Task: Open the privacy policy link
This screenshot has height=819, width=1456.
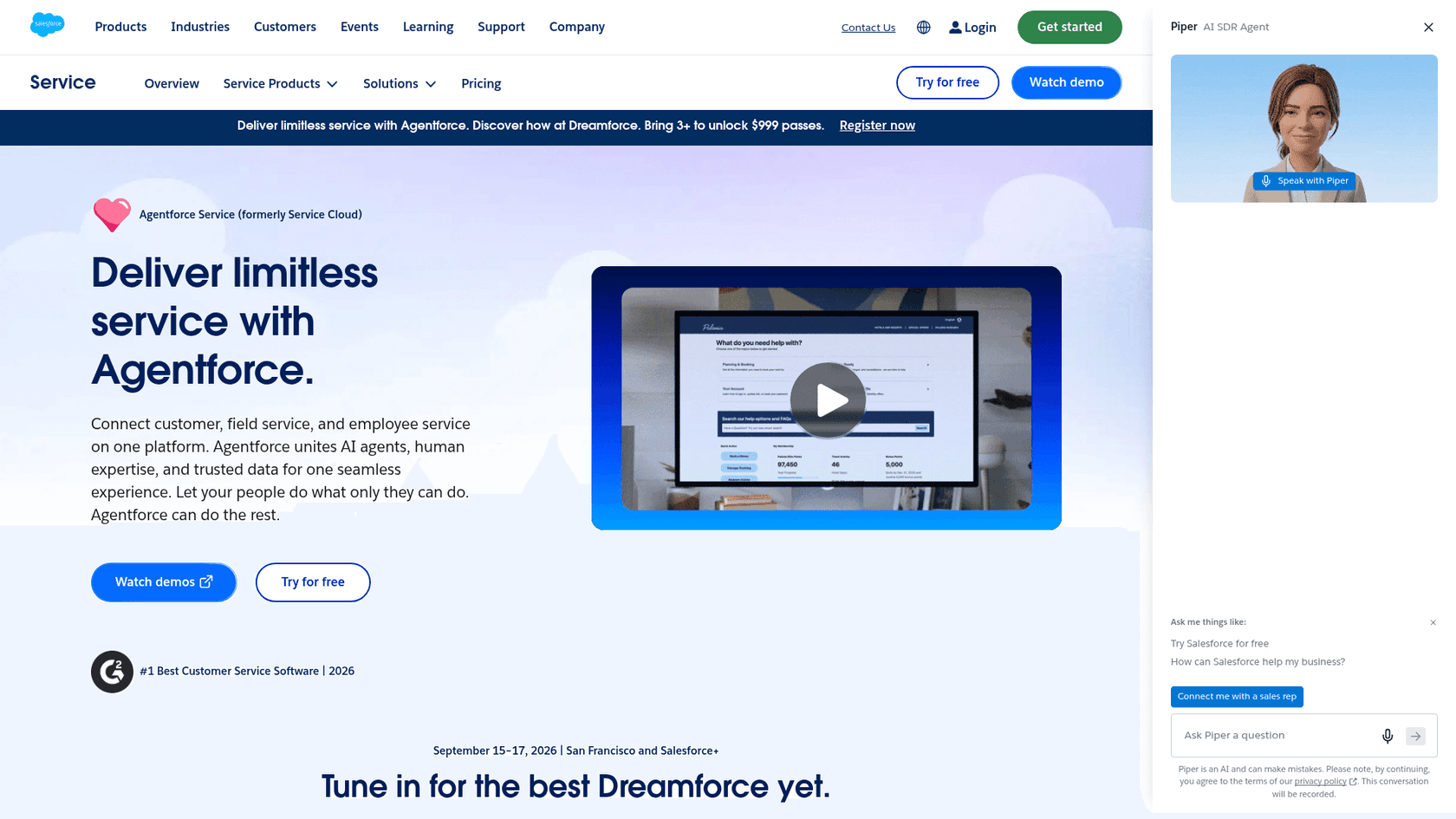Action: coord(1320,782)
